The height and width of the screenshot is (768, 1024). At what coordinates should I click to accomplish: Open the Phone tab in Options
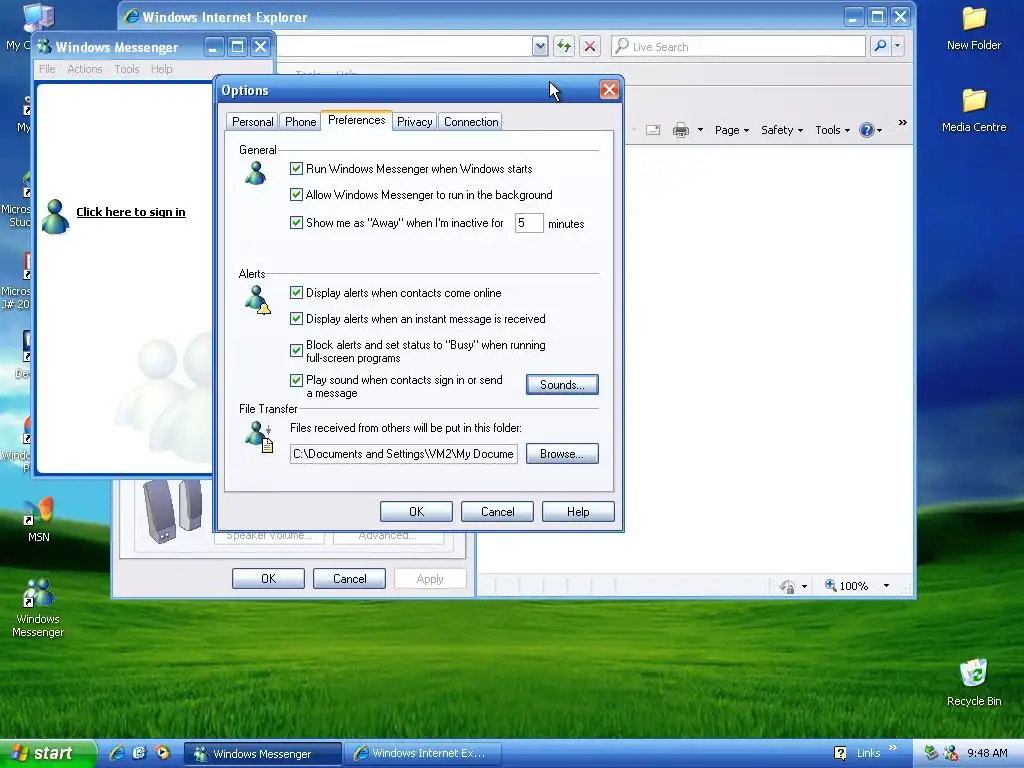(300, 121)
